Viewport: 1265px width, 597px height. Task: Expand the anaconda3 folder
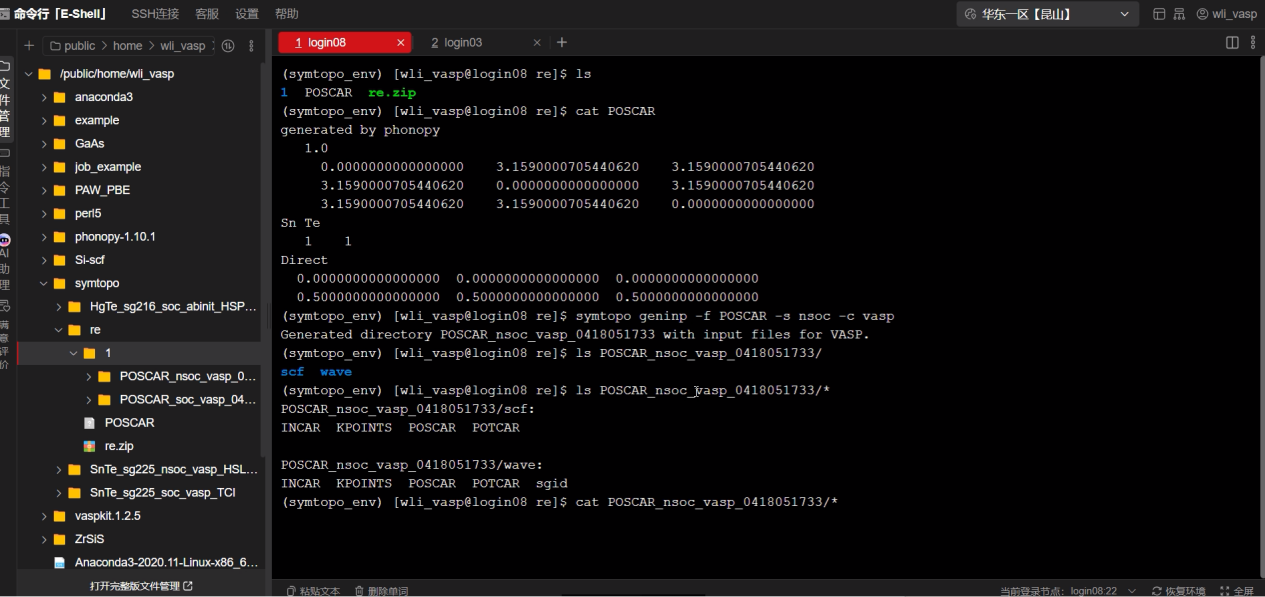43,97
